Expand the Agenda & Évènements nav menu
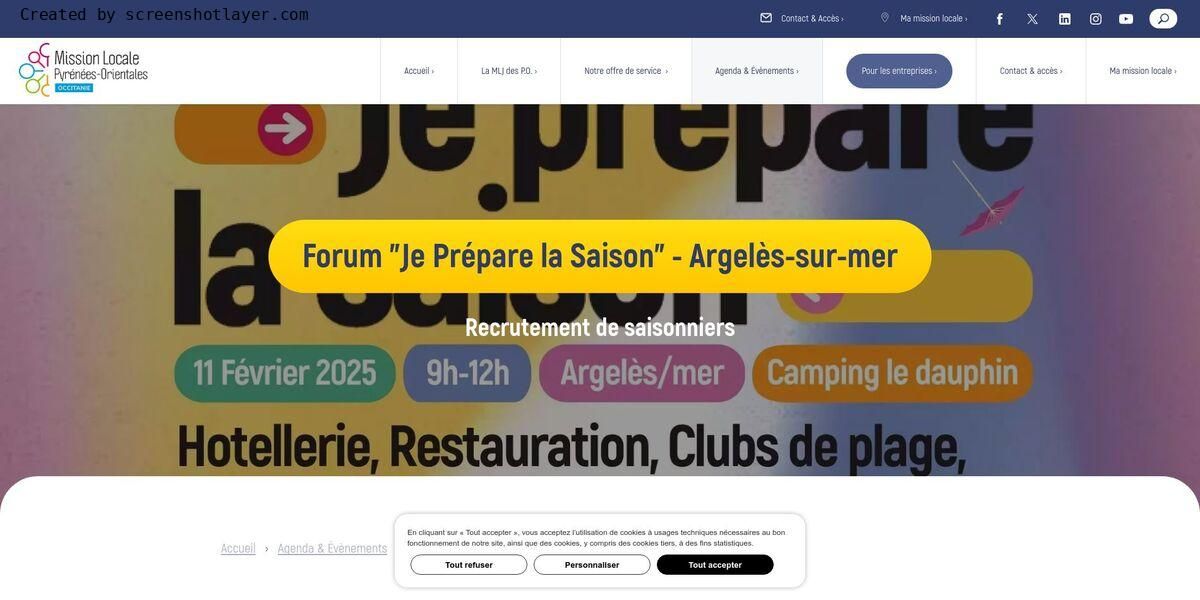 757,71
